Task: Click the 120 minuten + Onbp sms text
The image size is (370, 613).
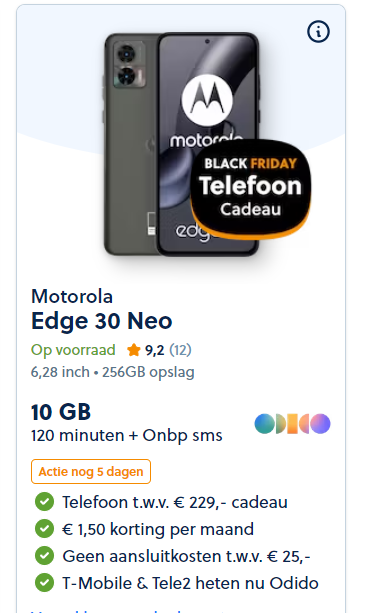Action: 127,436
